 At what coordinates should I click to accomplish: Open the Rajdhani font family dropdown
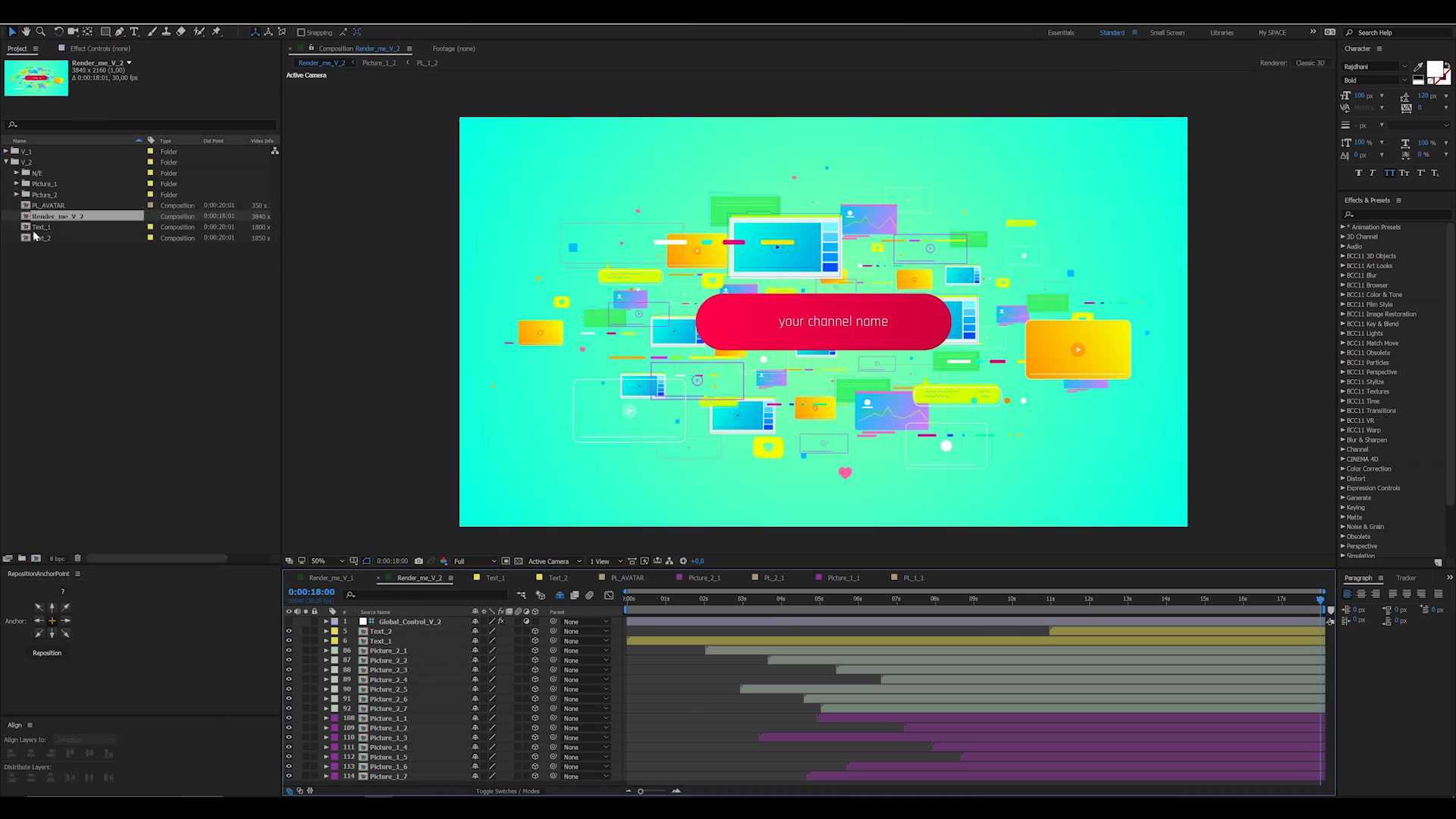tap(1375, 67)
